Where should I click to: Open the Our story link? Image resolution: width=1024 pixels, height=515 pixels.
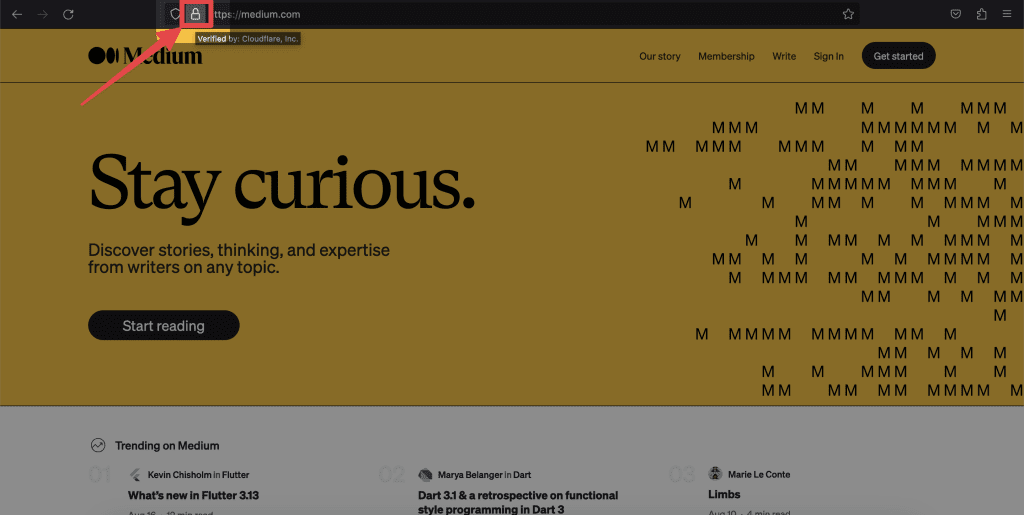660,56
